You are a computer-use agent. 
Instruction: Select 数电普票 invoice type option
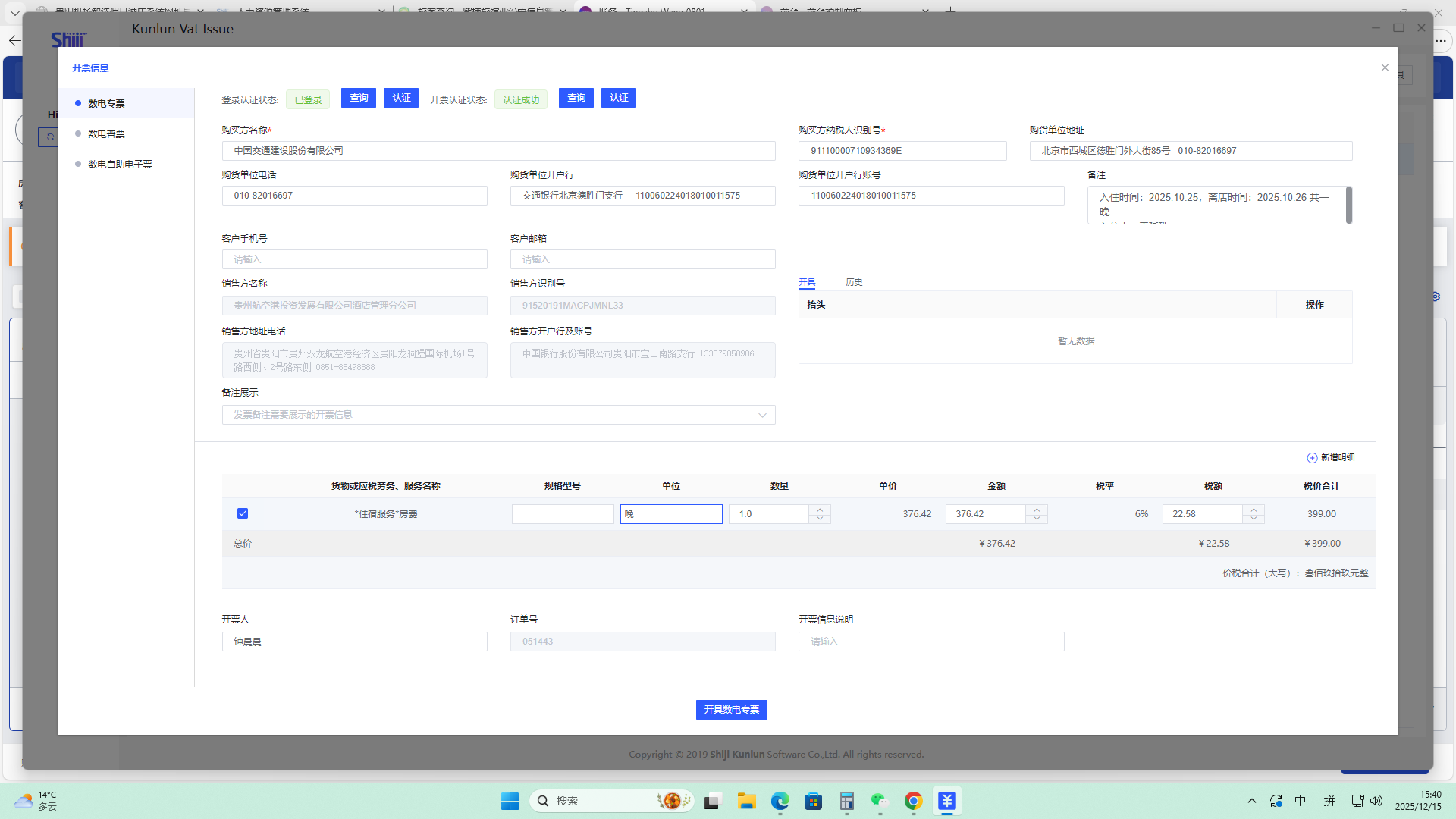tap(106, 133)
